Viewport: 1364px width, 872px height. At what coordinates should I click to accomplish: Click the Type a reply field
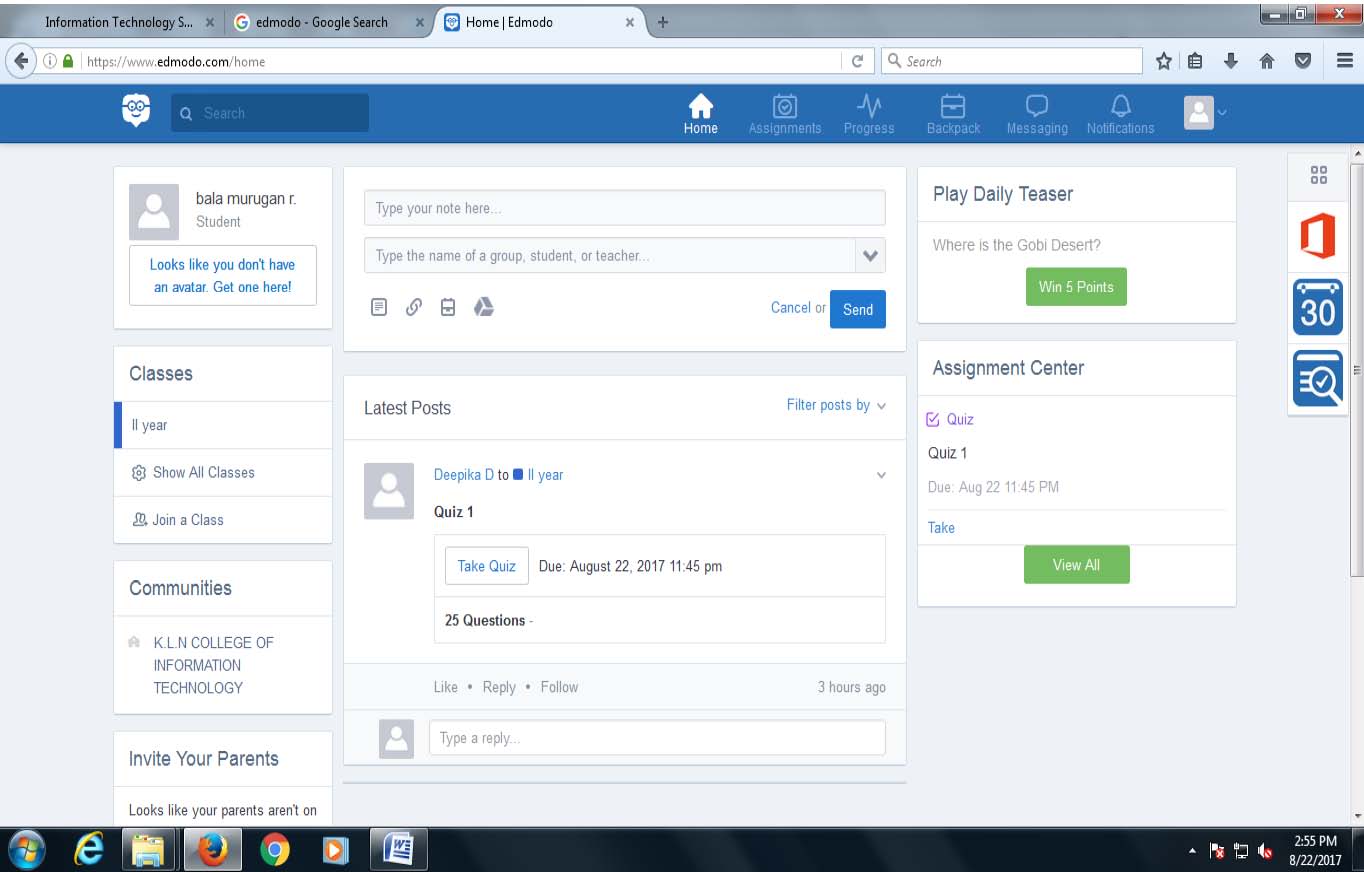(x=657, y=738)
